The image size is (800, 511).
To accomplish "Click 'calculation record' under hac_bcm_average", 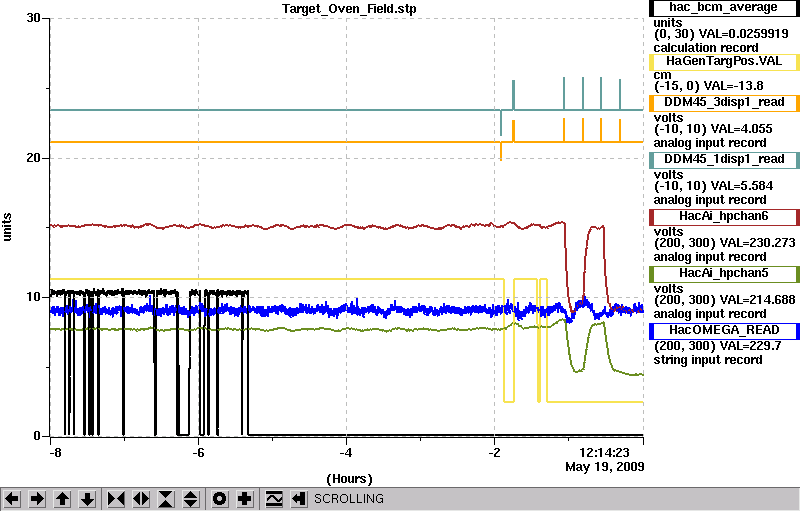I will click(x=706, y=48).
